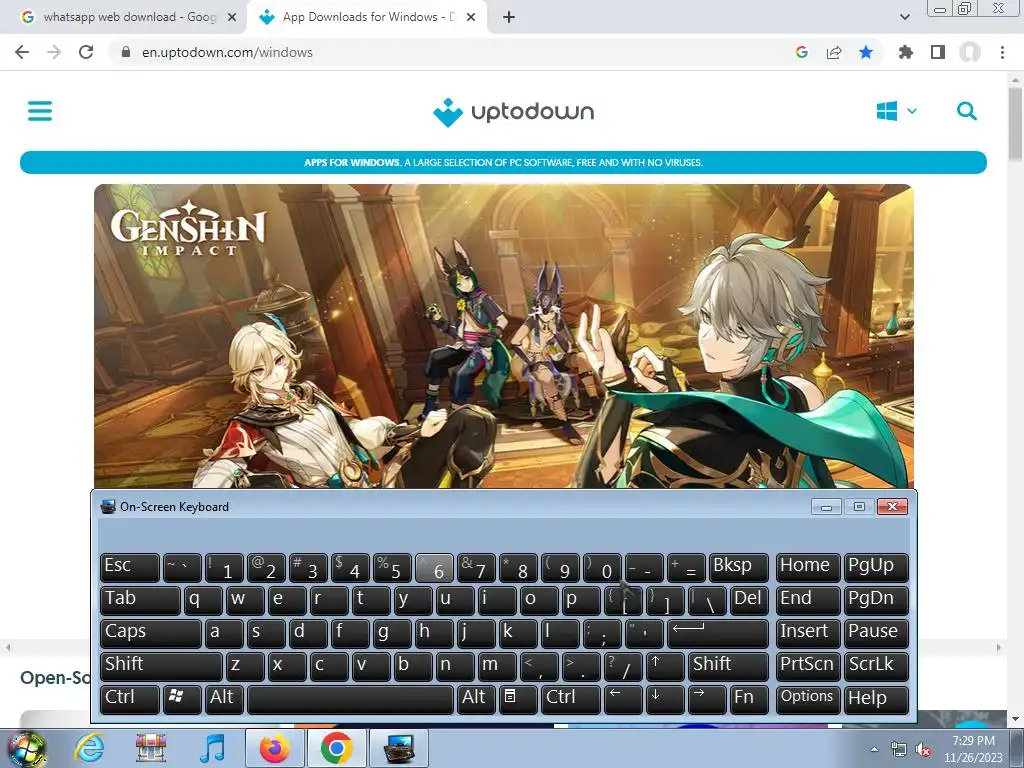Click the PgDn key
The image size is (1024, 768).
point(876,600)
